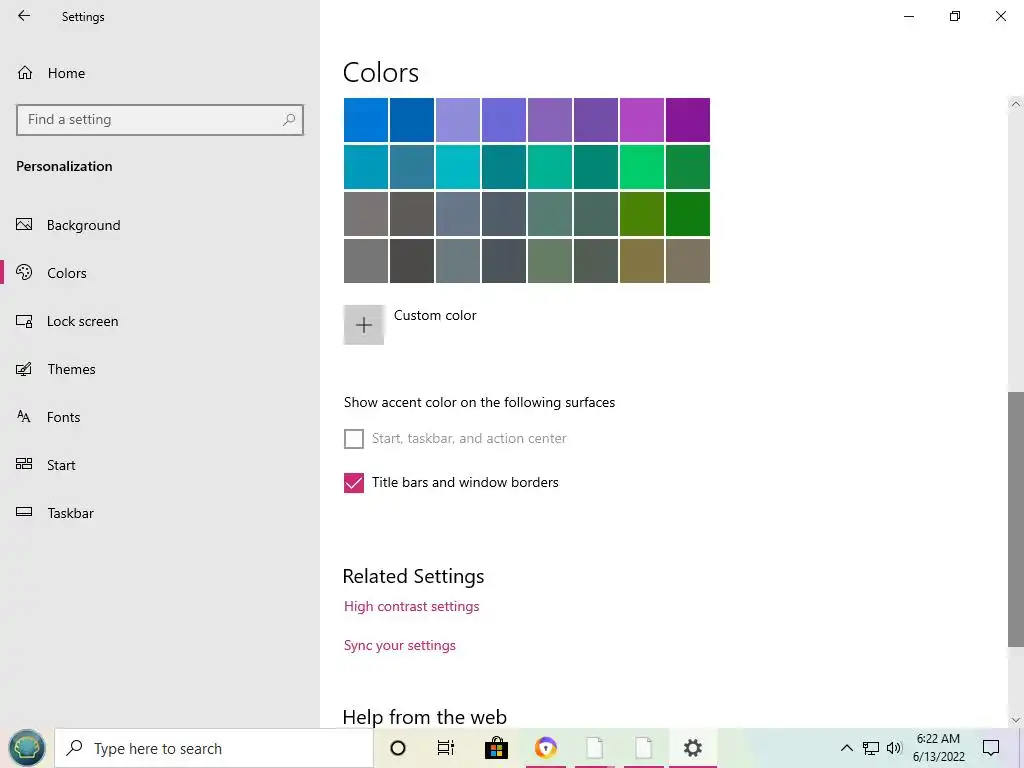Show hidden system tray icons chevron
The width and height of the screenshot is (1024, 768).
846,748
